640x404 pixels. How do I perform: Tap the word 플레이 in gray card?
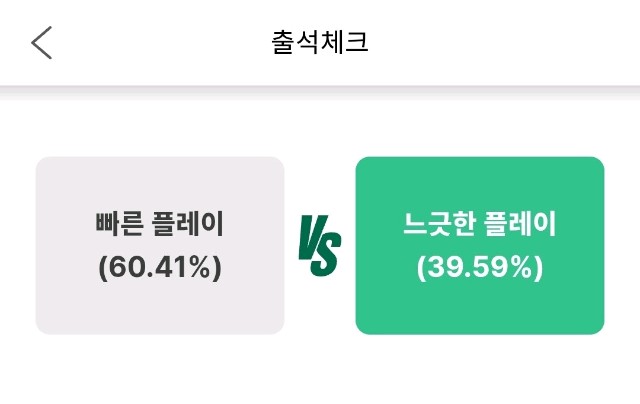187,225
